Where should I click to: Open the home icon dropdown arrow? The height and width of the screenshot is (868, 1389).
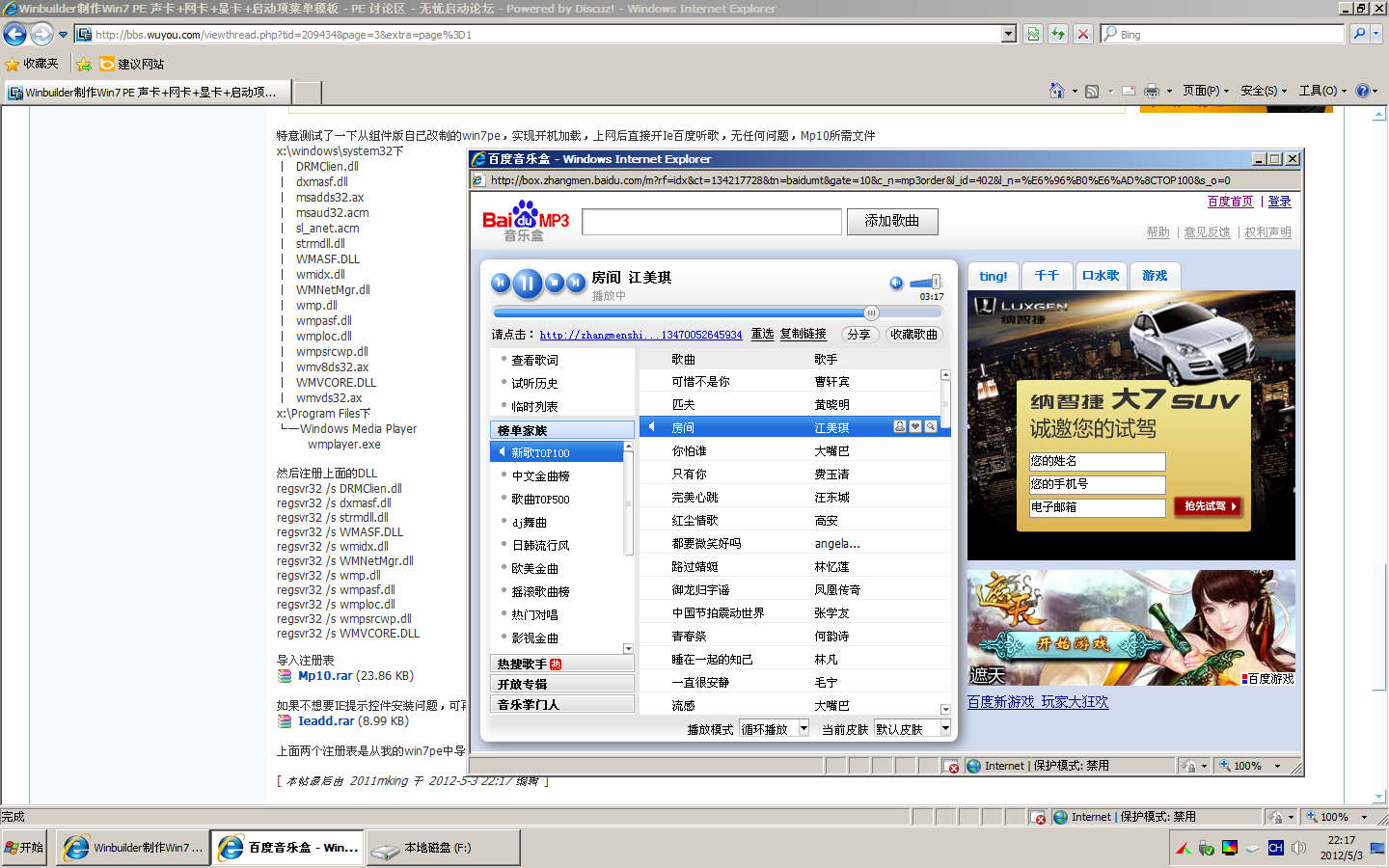click(1075, 91)
